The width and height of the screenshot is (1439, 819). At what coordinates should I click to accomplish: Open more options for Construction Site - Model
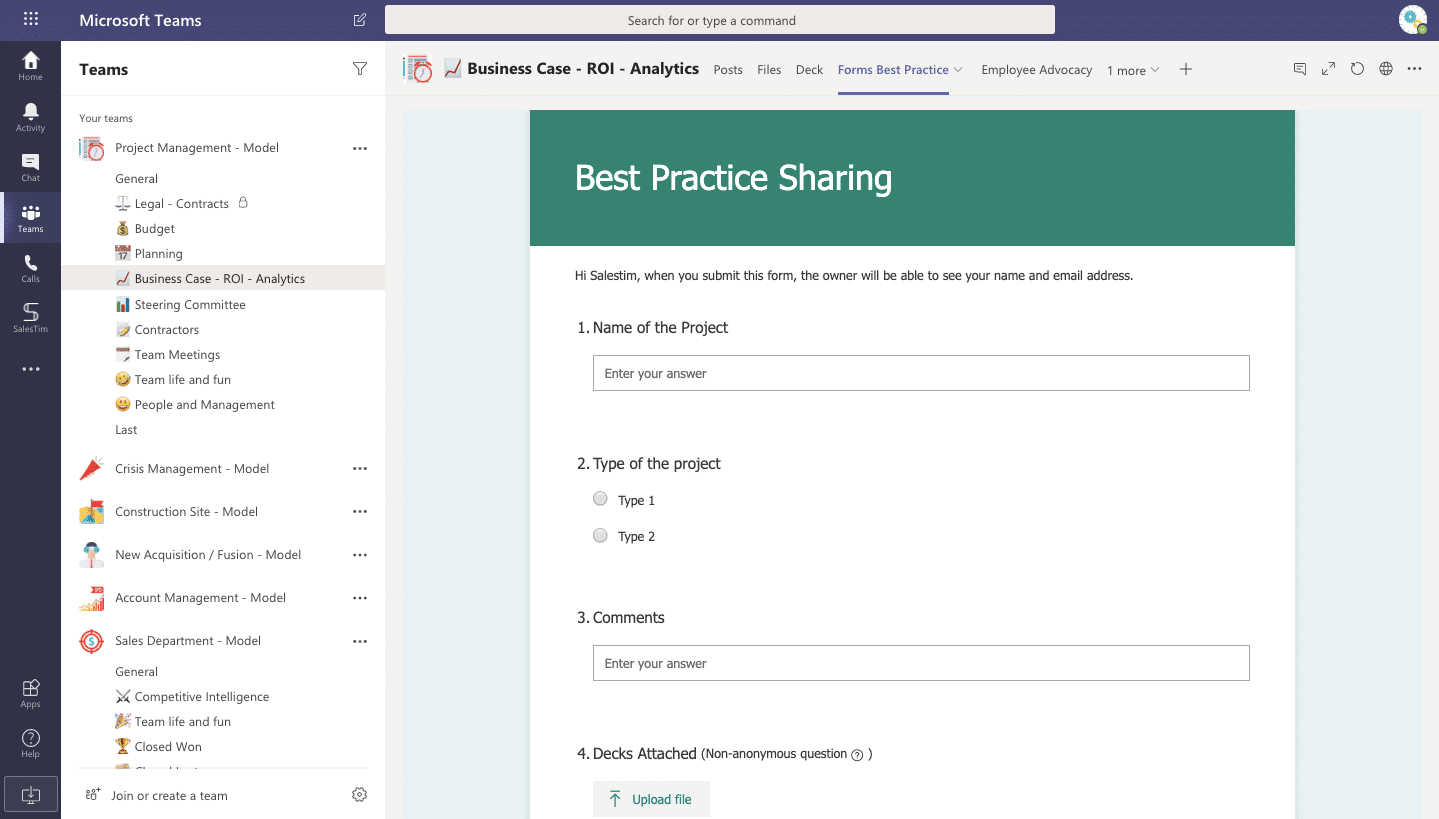pyautogui.click(x=360, y=512)
